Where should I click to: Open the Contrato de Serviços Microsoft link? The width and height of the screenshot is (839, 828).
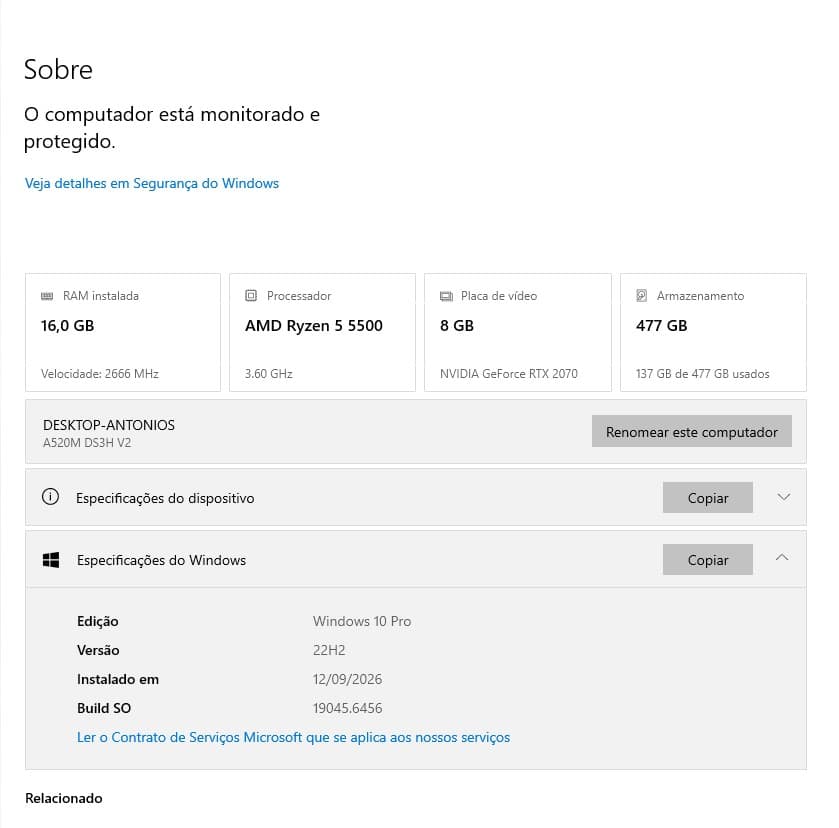point(293,737)
